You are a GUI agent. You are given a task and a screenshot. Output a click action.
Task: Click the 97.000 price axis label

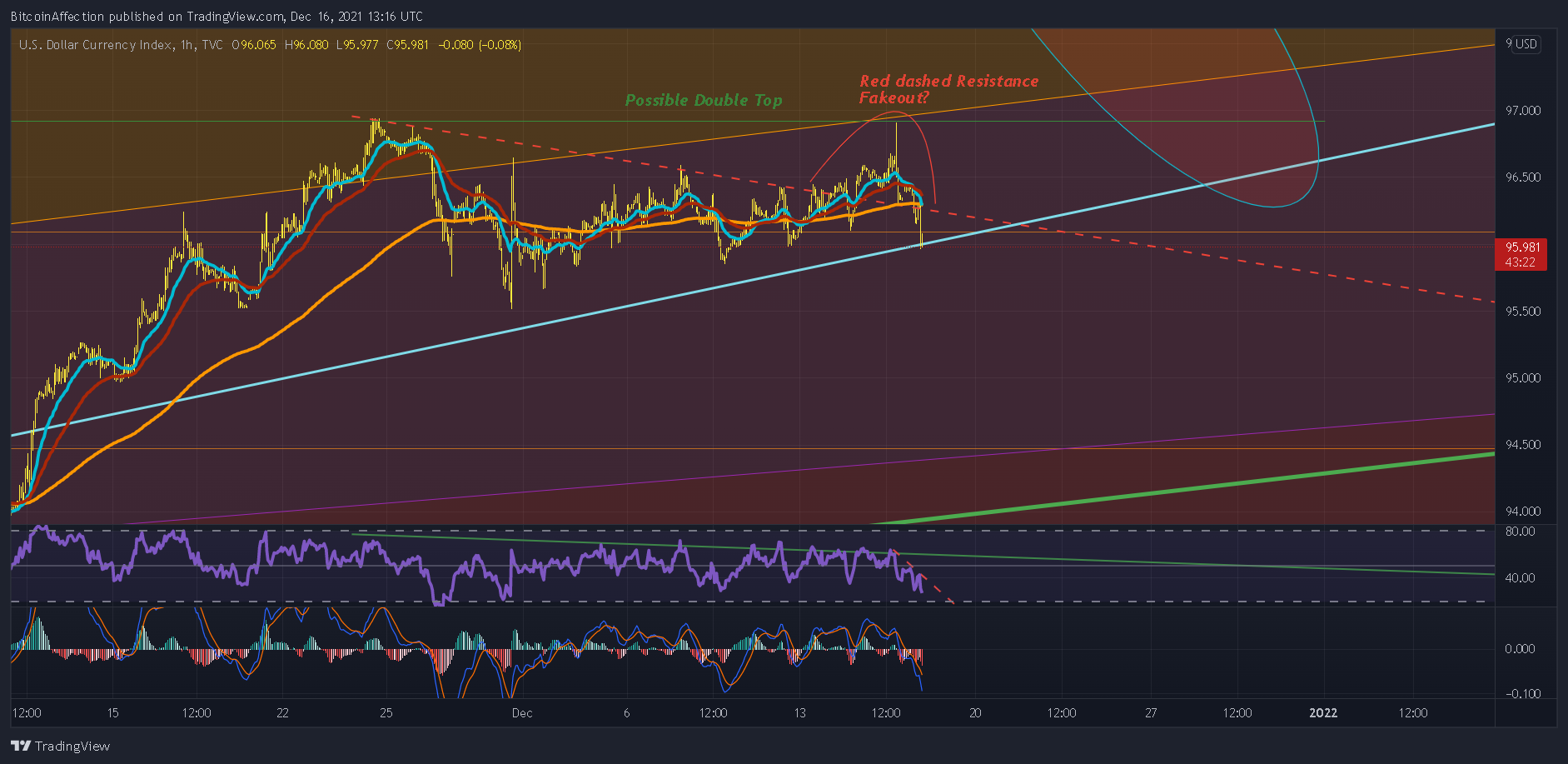pos(1523,111)
